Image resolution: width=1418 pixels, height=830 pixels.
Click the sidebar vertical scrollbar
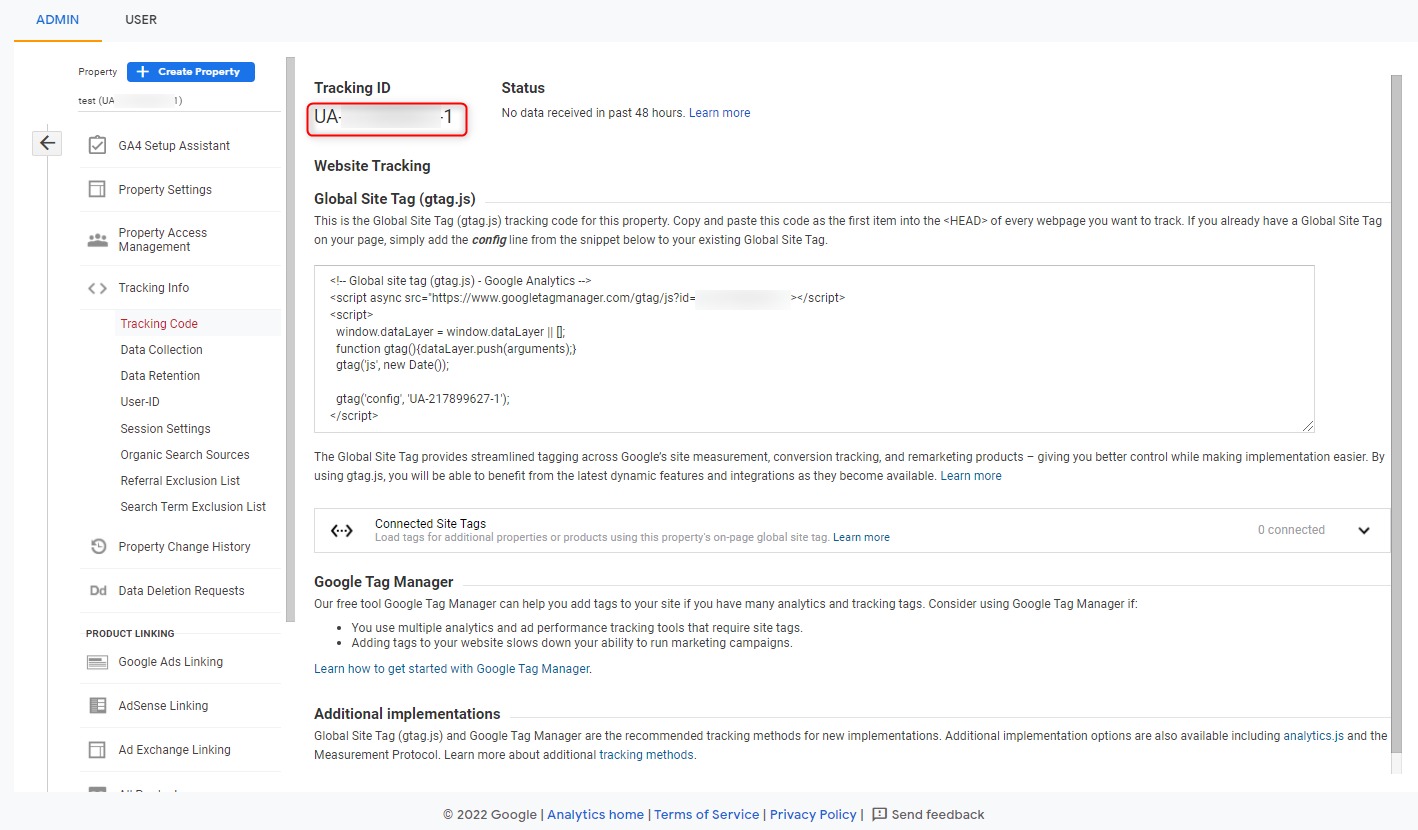point(290,340)
